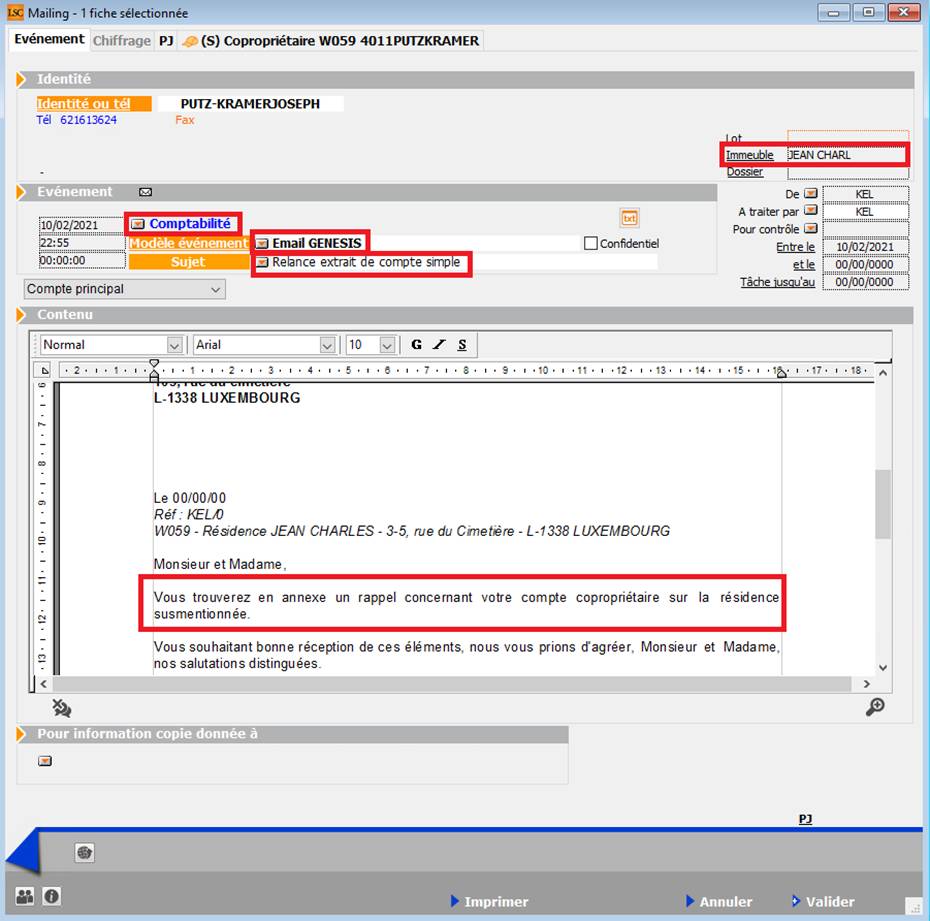Viewport: 930px width, 921px height.
Task: Click the right indent marker on the ruler
Action: point(782,373)
